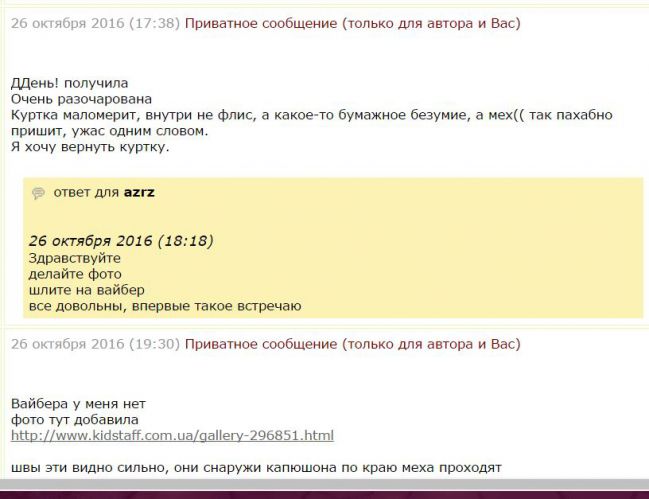The height and width of the screenshot is (499, 649).
Task: Click the 'ответ для' reply label
Action: pyautogui.click(x=86, y=192)
